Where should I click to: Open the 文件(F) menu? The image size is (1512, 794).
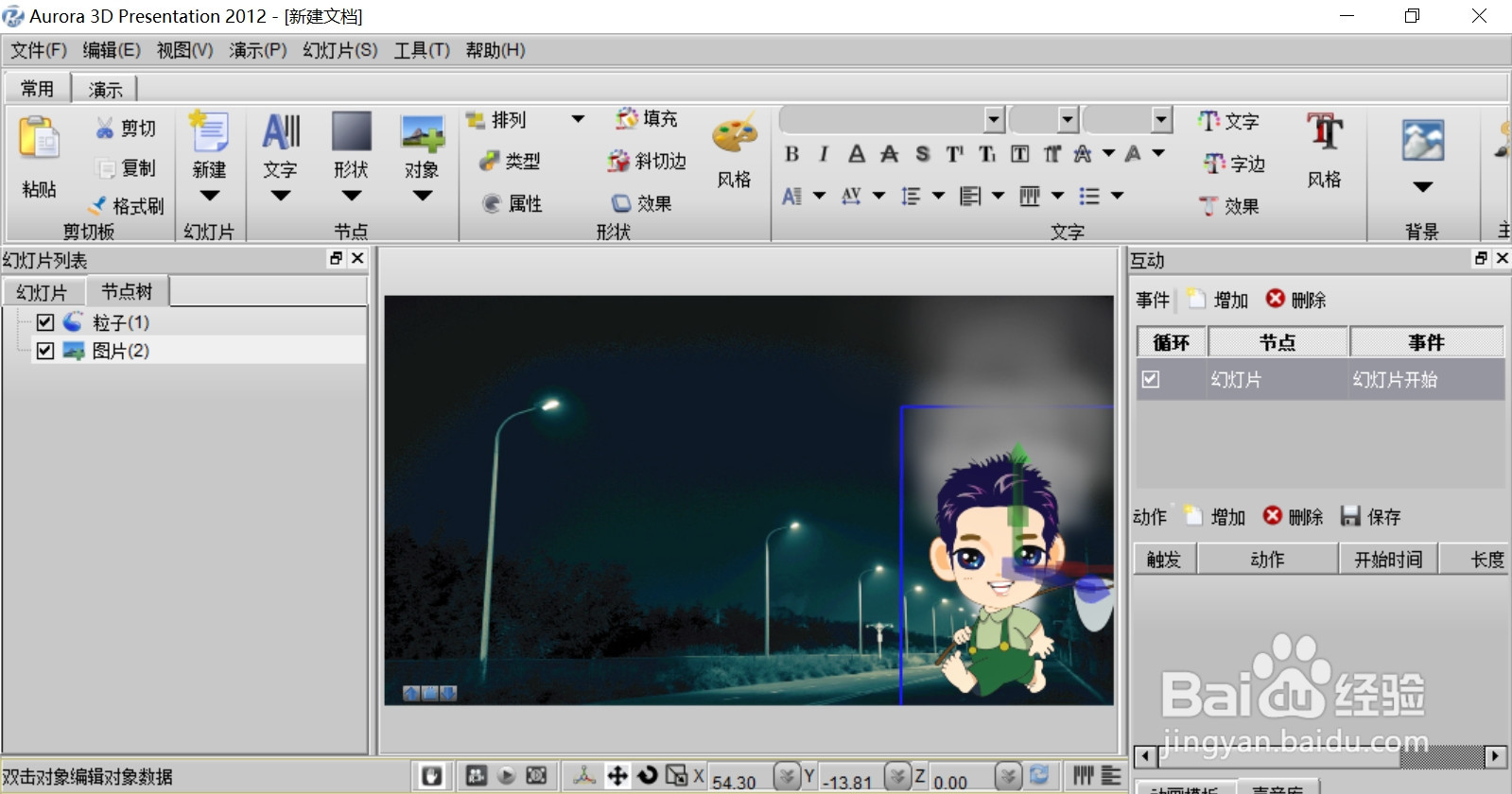[39, 50]
